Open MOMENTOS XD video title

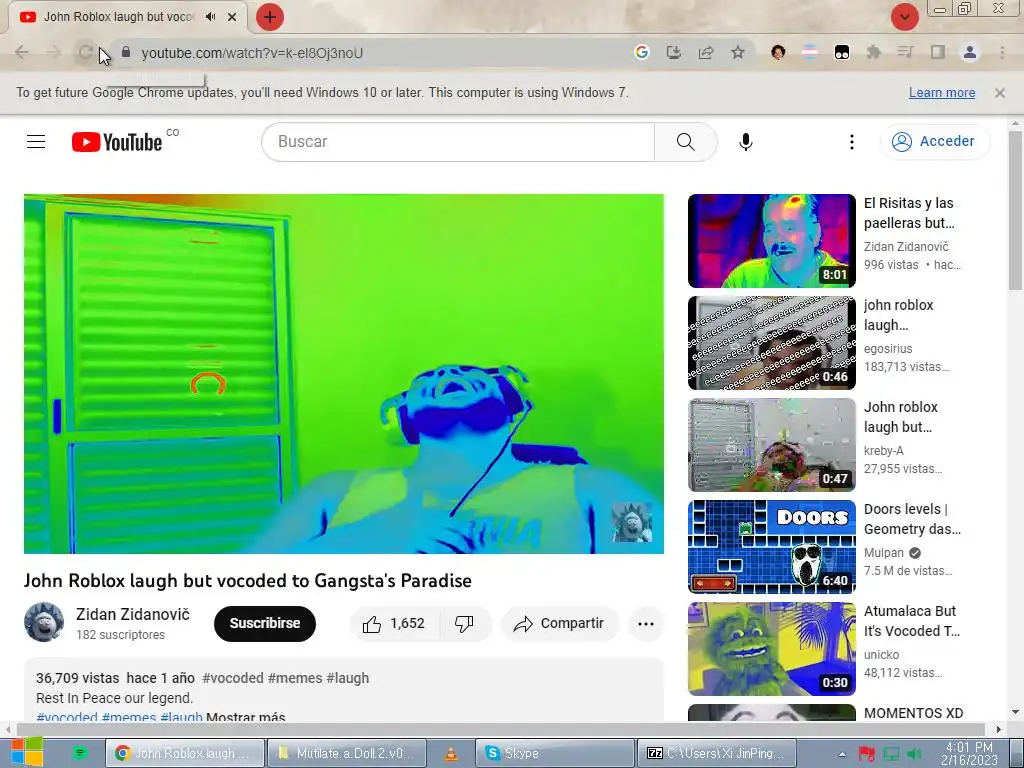pos(913,713)
